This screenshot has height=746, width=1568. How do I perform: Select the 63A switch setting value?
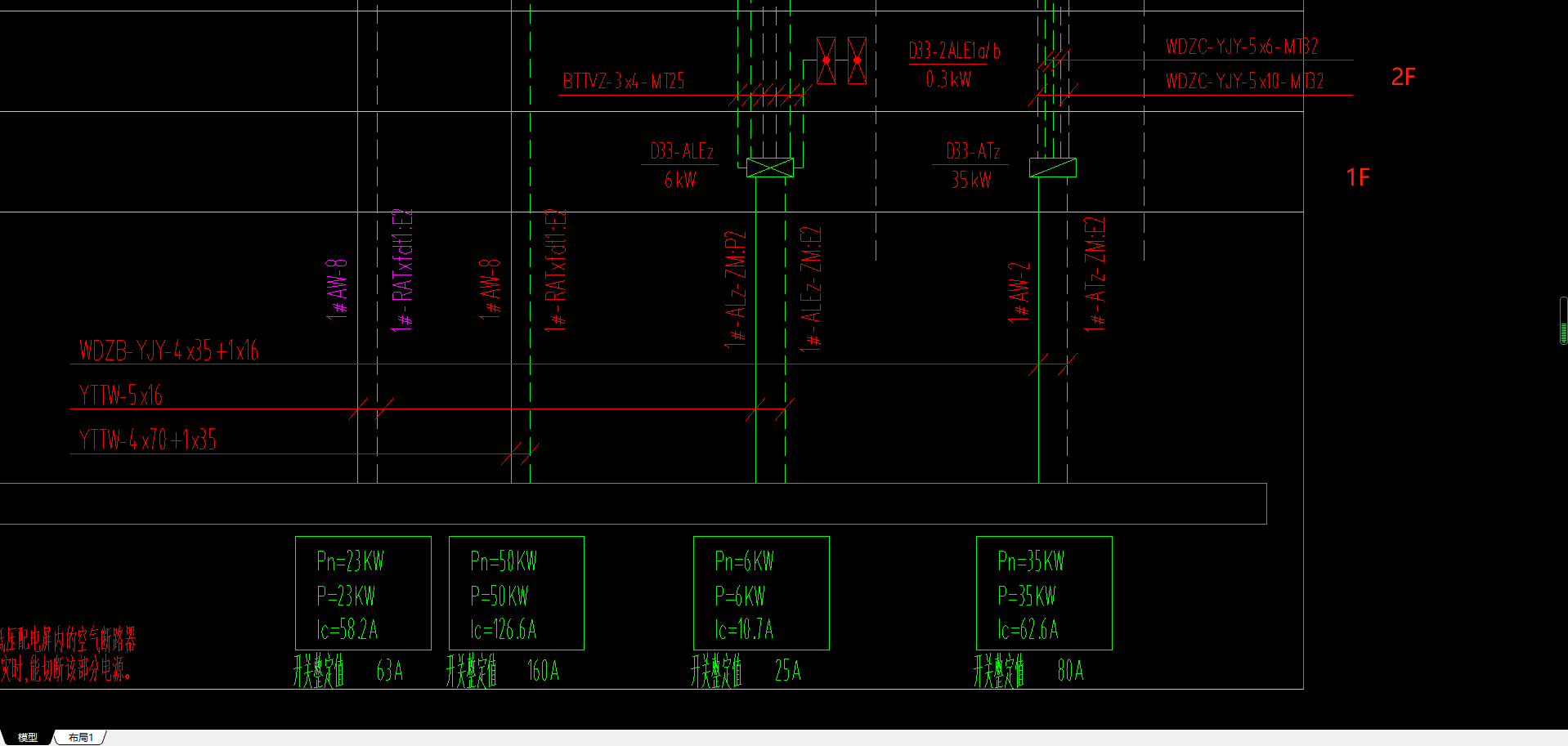(390, 672)
